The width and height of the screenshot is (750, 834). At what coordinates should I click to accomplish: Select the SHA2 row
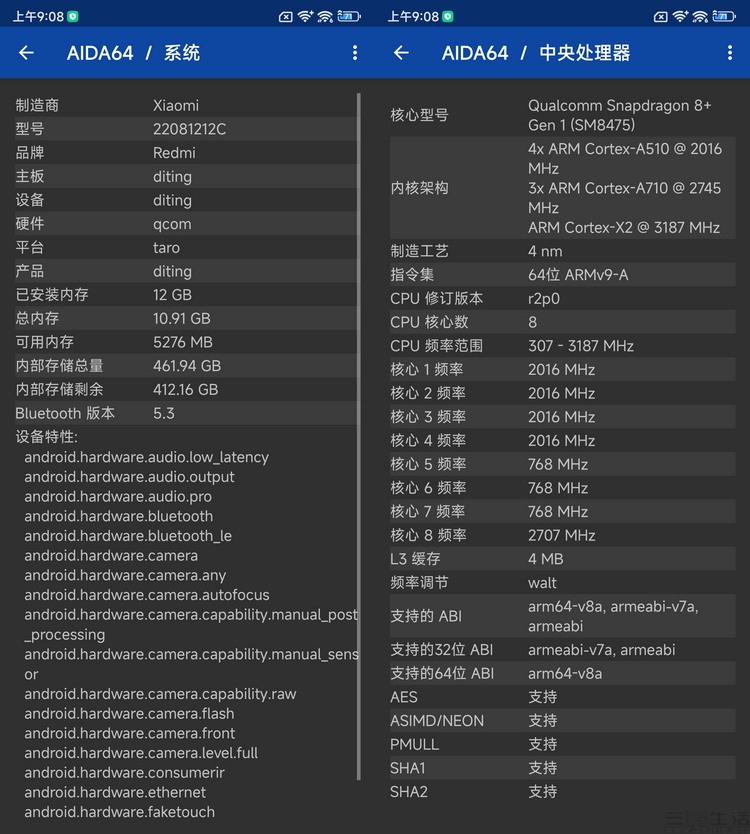click(x=563, y=791)
